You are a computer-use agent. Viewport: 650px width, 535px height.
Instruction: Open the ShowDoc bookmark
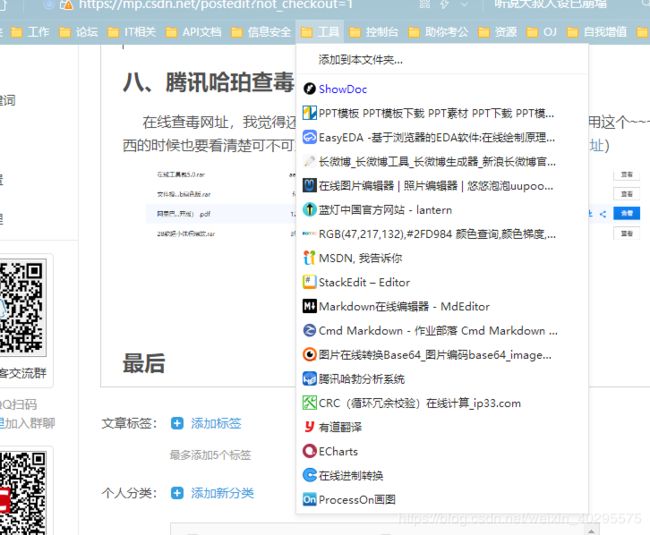[x=342, y=89]
